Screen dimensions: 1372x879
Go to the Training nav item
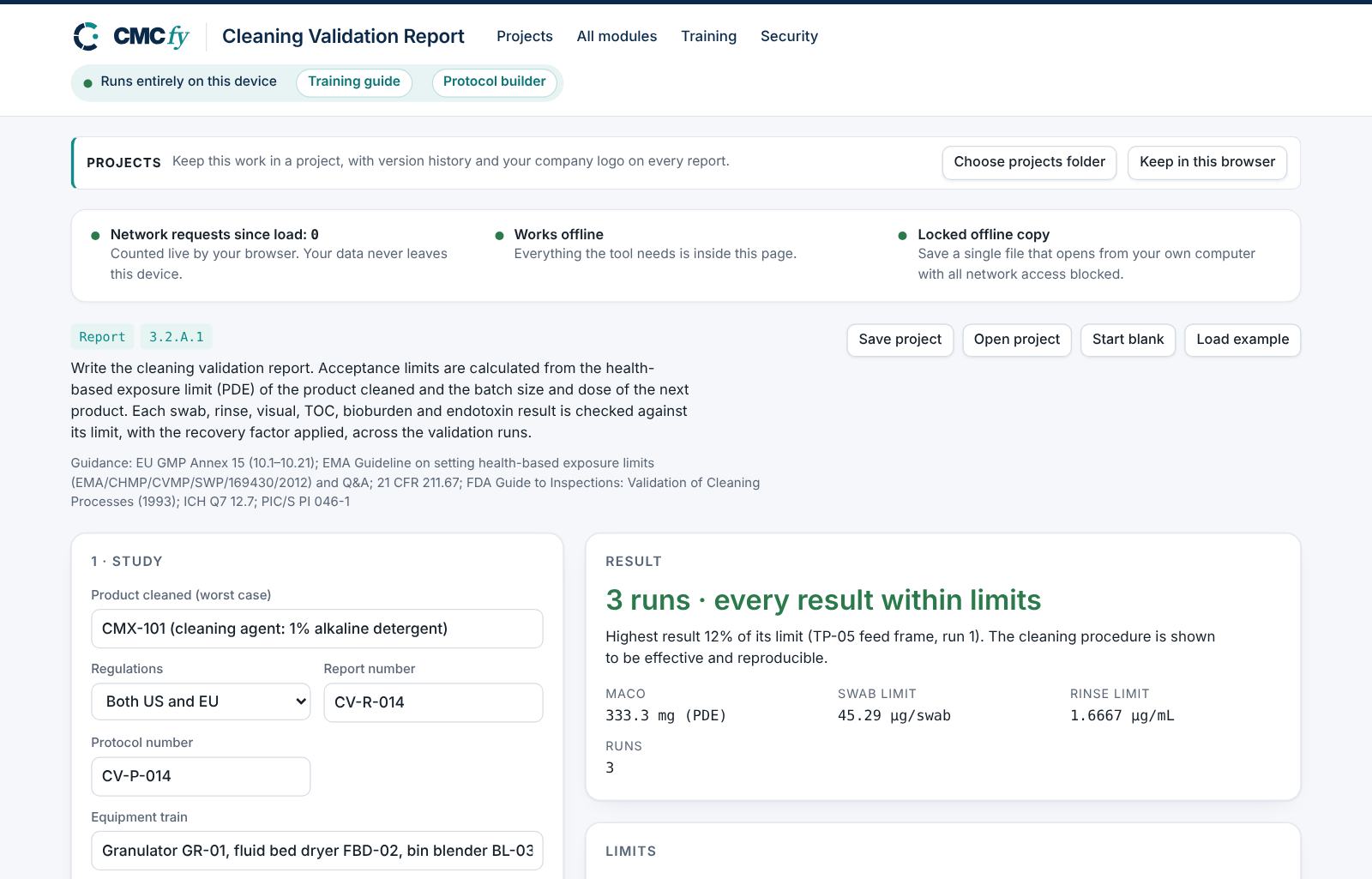click(708, 36)
